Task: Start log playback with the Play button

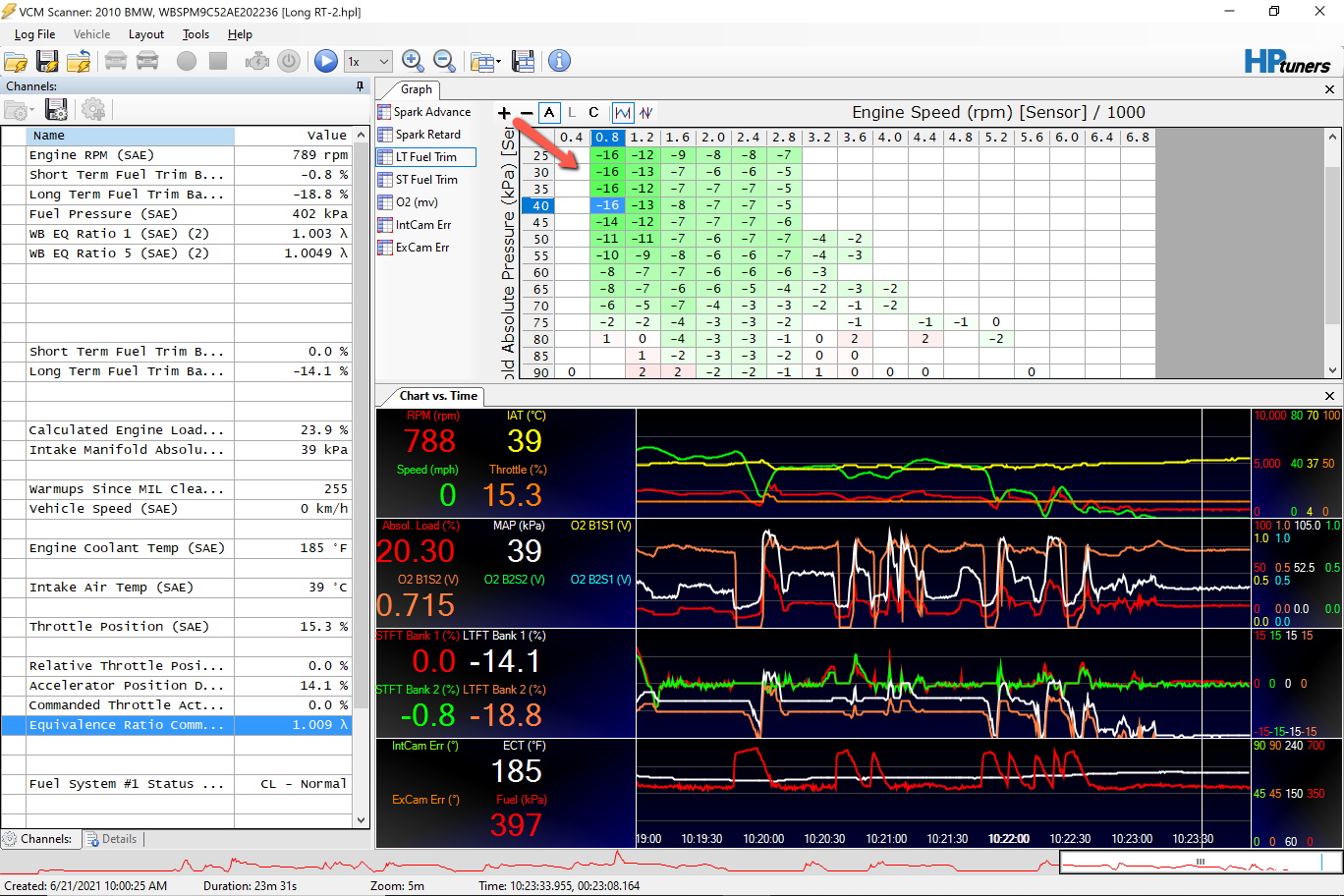Action: [x=326, y=61]
